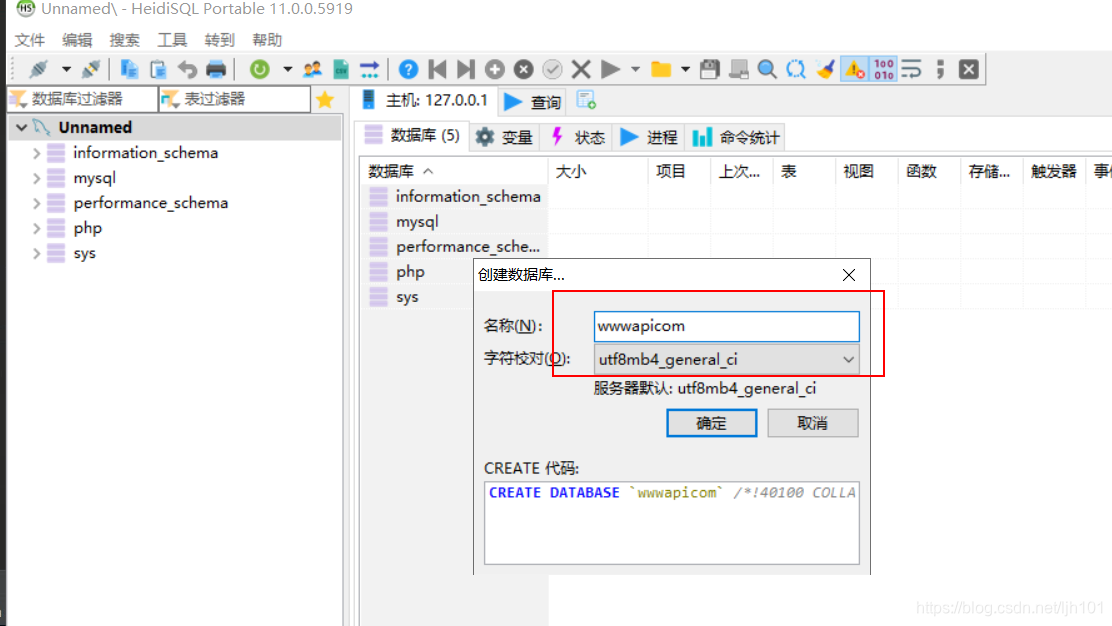Click the 确定 button
Image resolution: width=1112 pixels, height=626 pixels.
[x=711, y=423]
